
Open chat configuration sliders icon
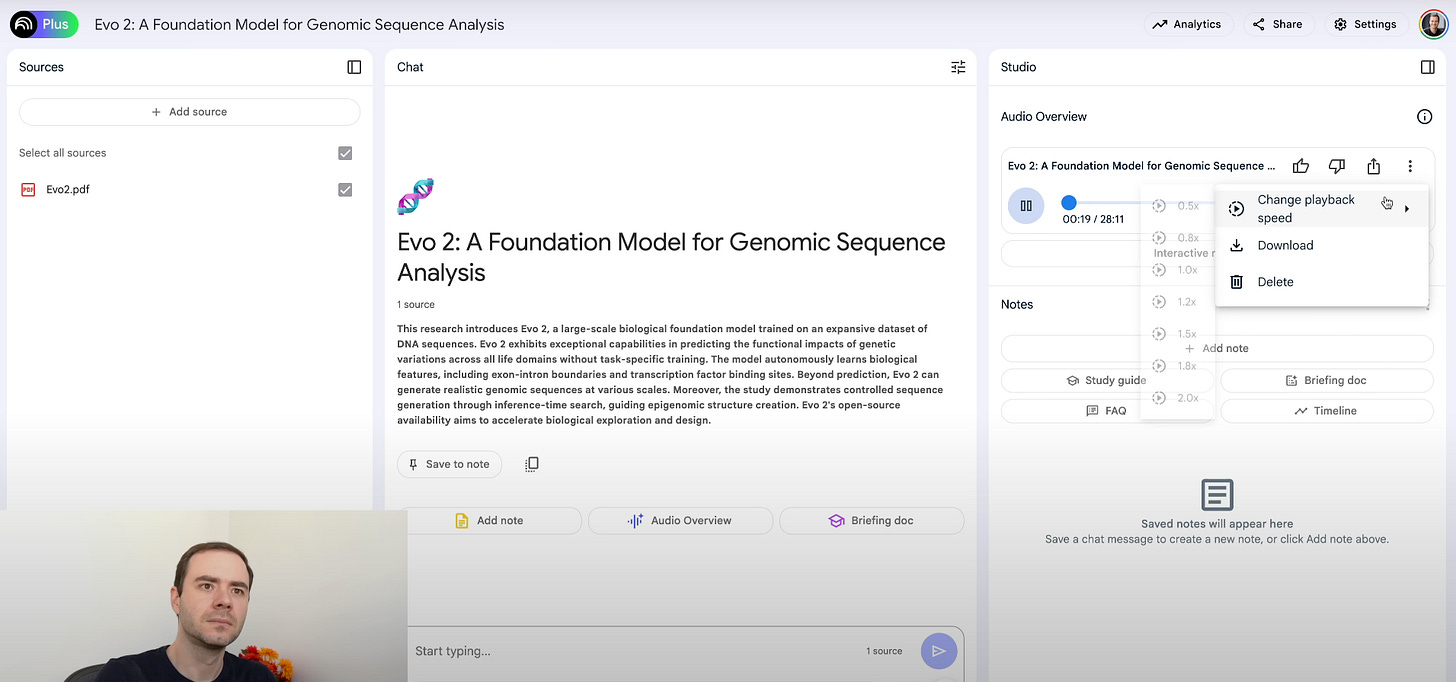(x=958, y=67)
